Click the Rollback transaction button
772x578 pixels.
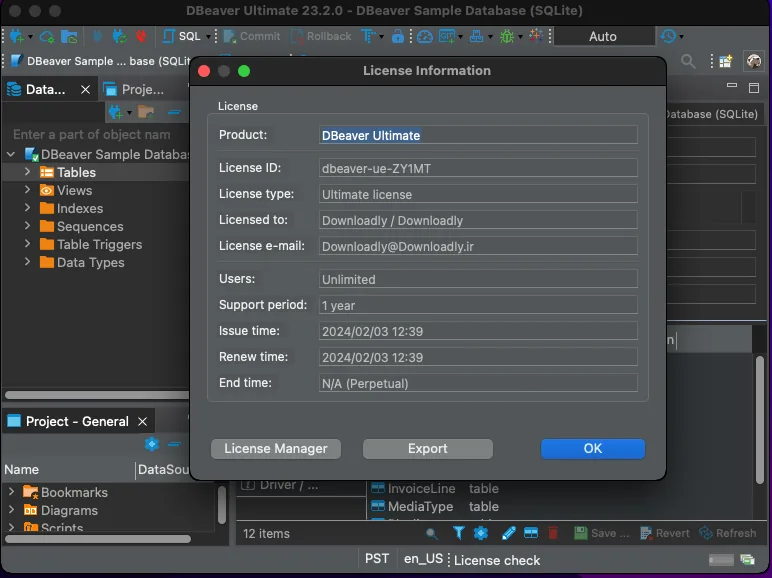coord(321,36)
